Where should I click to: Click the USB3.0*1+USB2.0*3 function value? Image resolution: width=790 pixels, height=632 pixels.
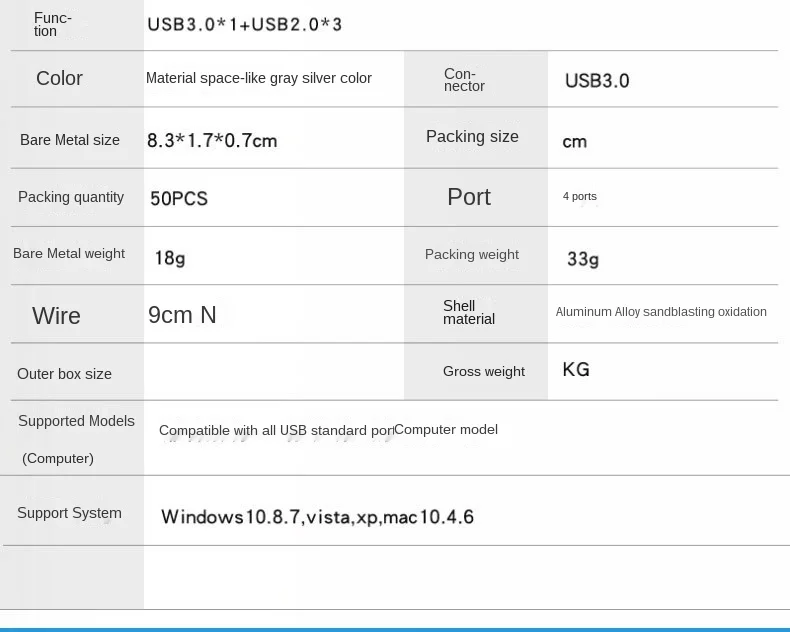[x=244, y=24]
